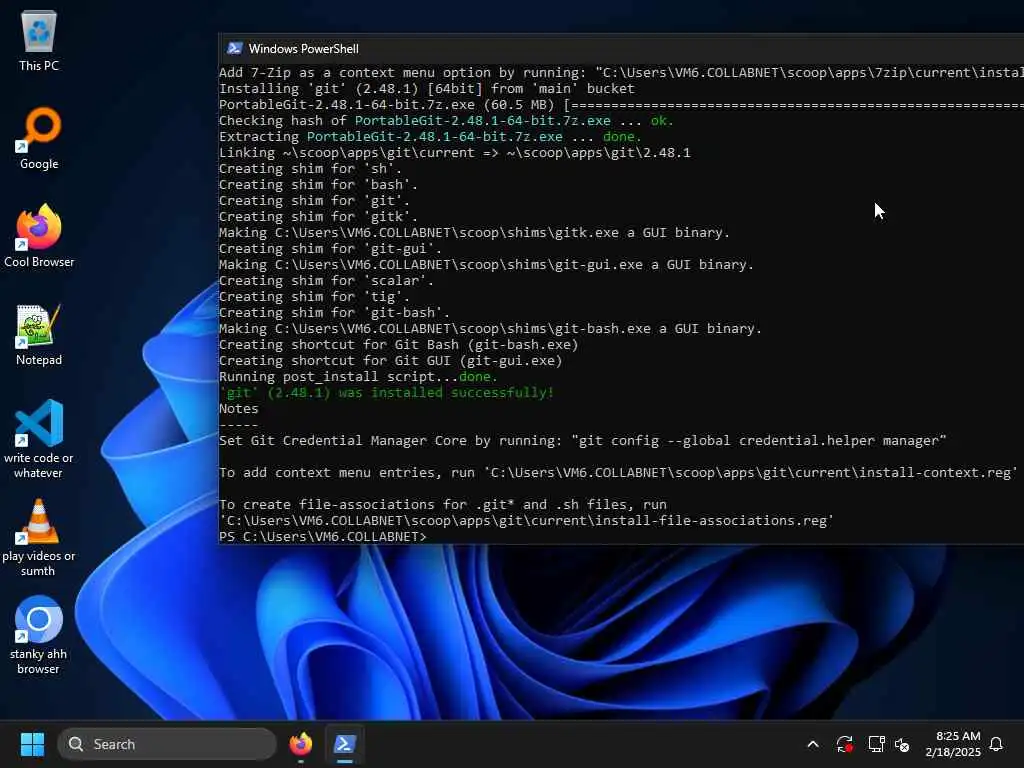
Task: Open the sync update tray icon
Action: coord(844,744)
